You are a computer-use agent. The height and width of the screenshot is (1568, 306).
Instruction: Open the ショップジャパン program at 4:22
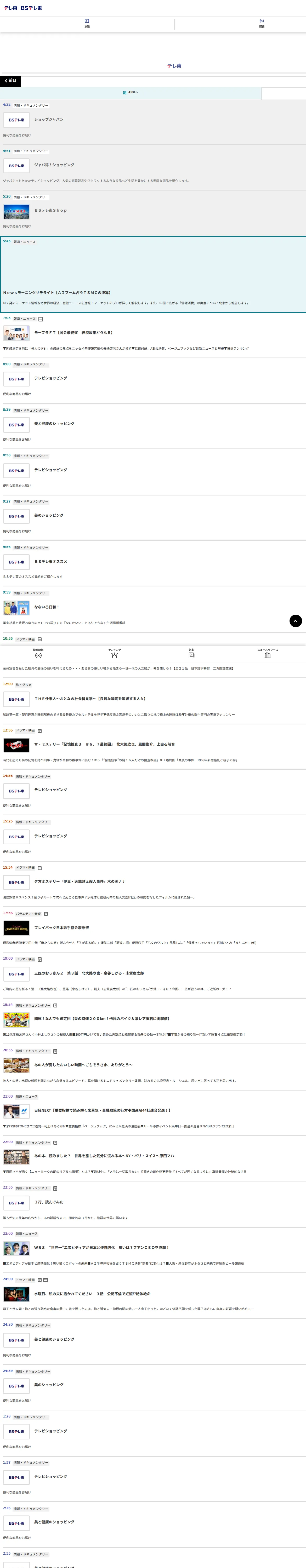pyautogui.click(x=49, y=119)
